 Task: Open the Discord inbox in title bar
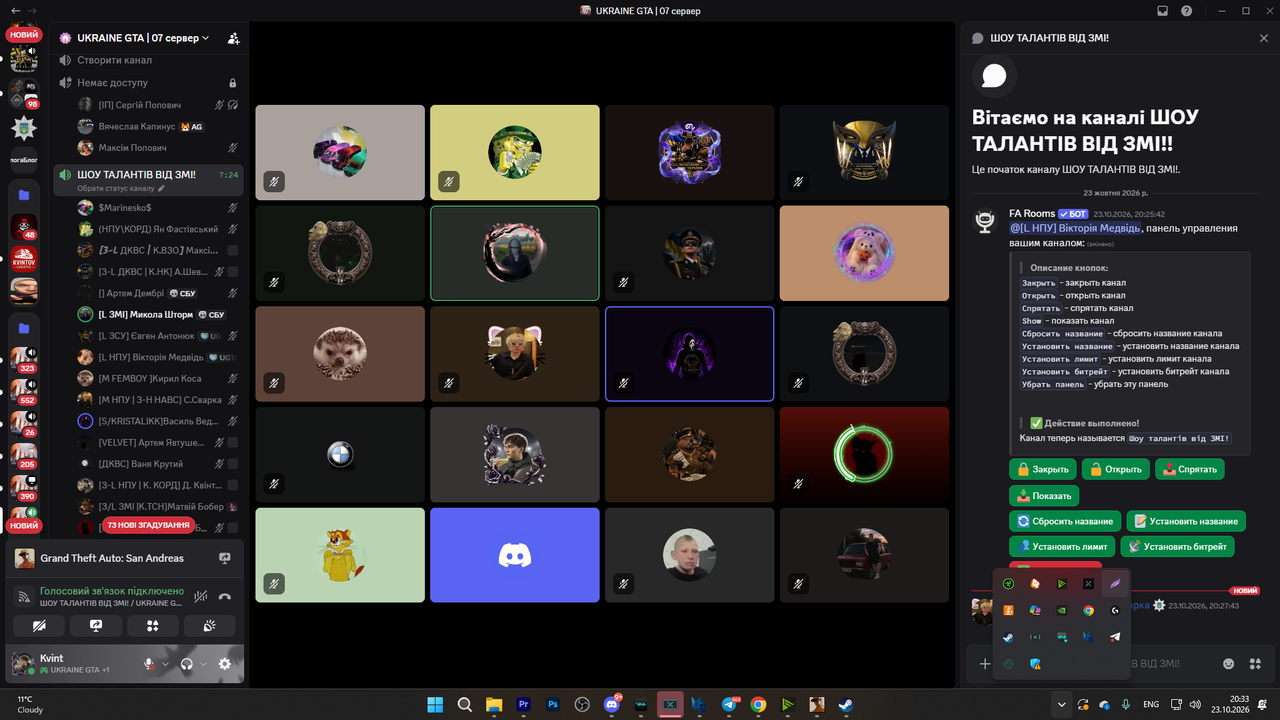1163,11
